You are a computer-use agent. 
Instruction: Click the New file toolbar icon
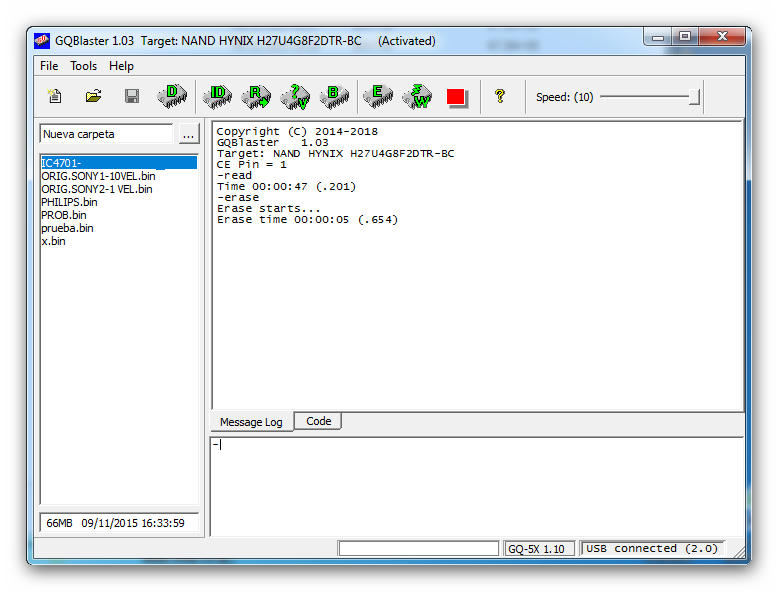55,96
